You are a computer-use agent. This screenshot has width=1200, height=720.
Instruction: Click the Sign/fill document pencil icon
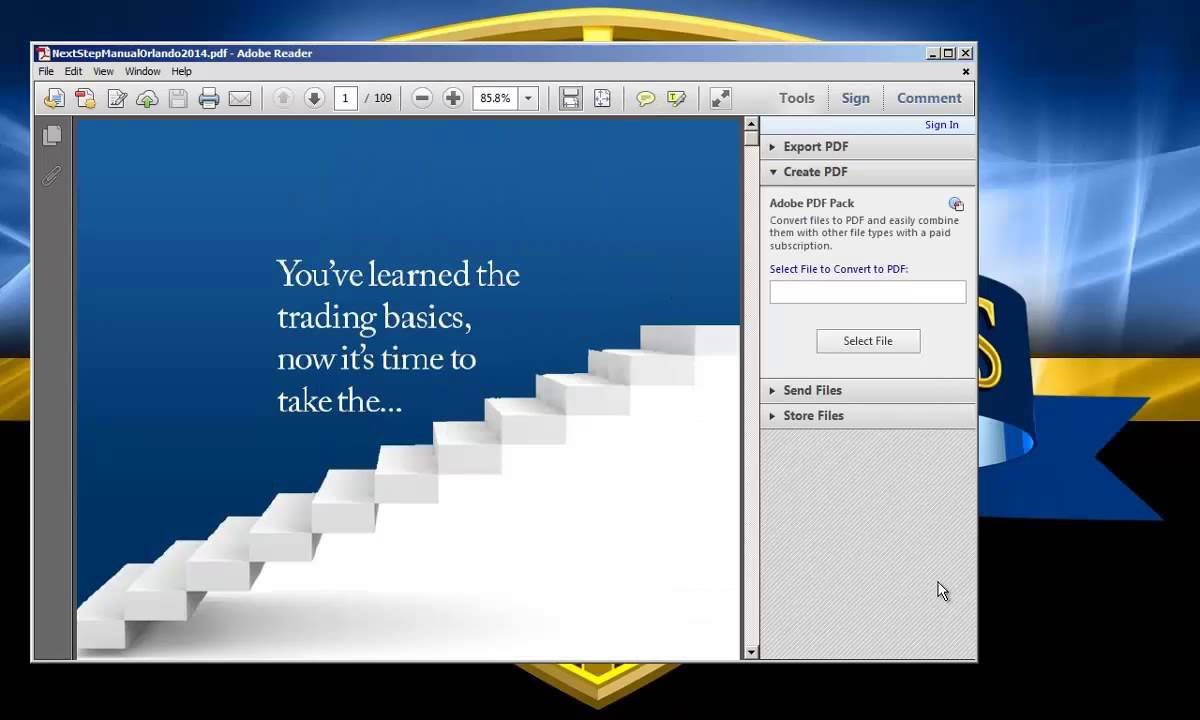(x=117, y=98)
